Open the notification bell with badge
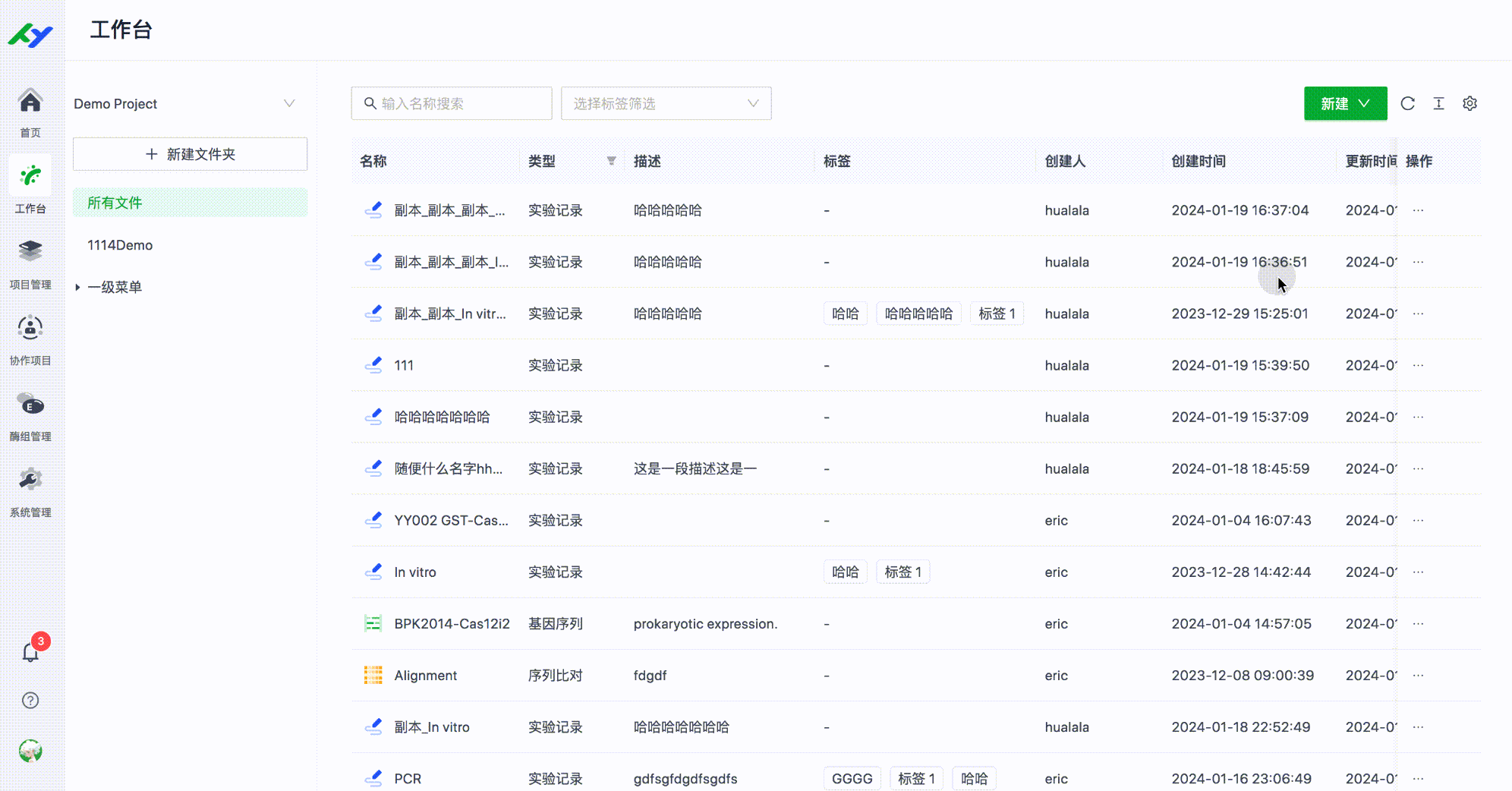The width and height of the screenshot is (1512, 791). 30,651
